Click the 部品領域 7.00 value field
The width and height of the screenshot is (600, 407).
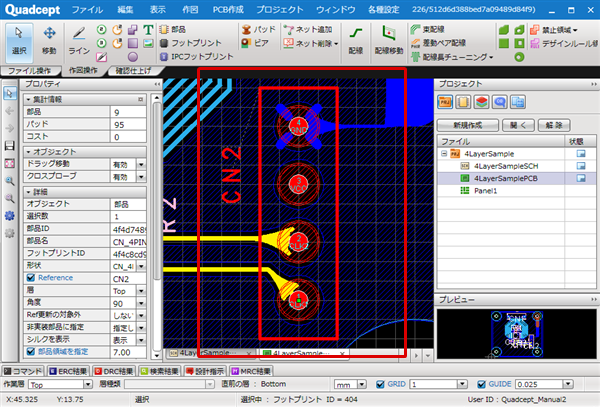[x=129, y=352]
